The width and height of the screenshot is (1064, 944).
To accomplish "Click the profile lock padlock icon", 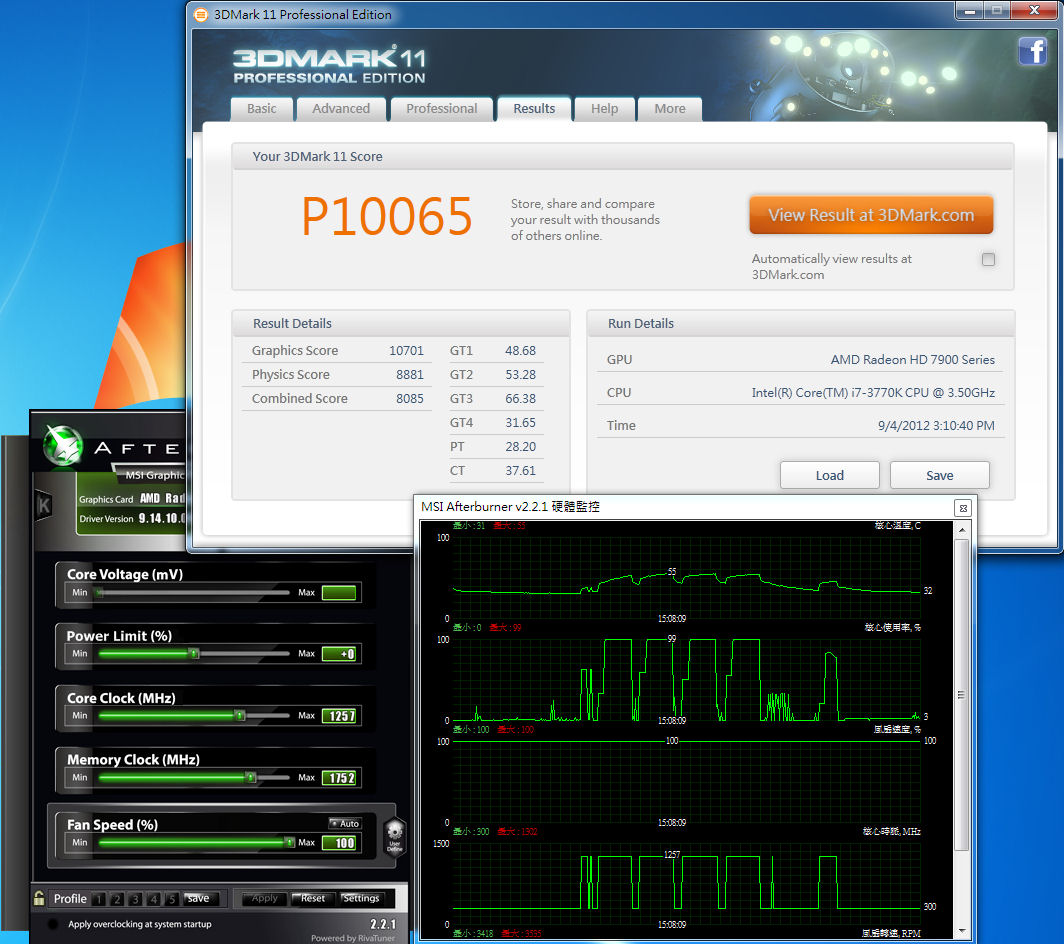I will pos(39,898).
